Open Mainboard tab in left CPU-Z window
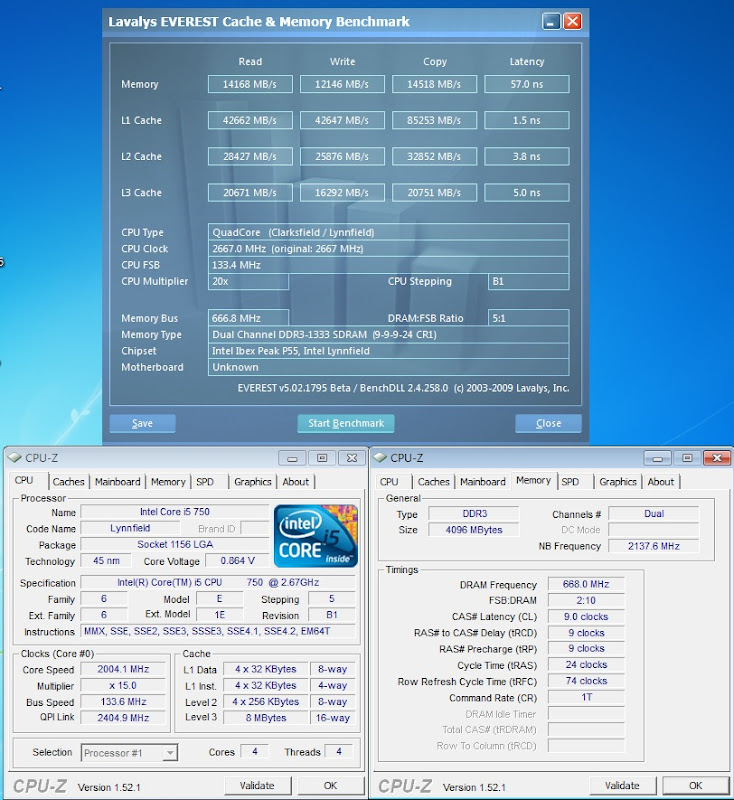Screen dimensions: 734x800 tap(117, 482)
